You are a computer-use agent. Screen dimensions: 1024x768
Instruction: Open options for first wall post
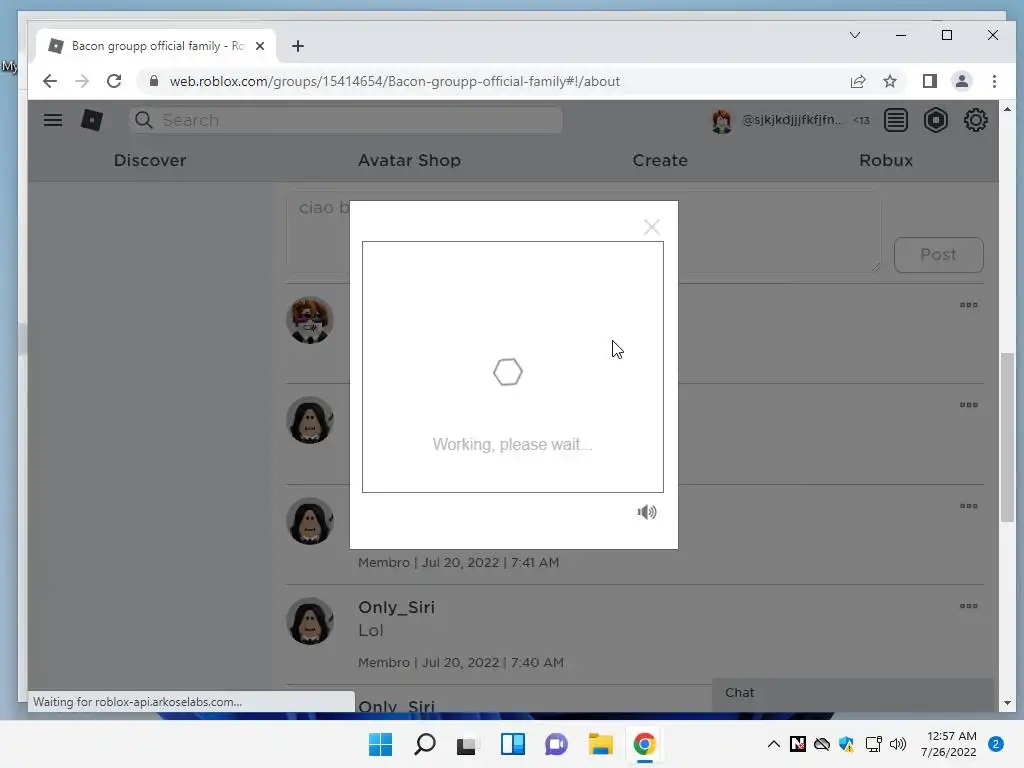point(968,305)
